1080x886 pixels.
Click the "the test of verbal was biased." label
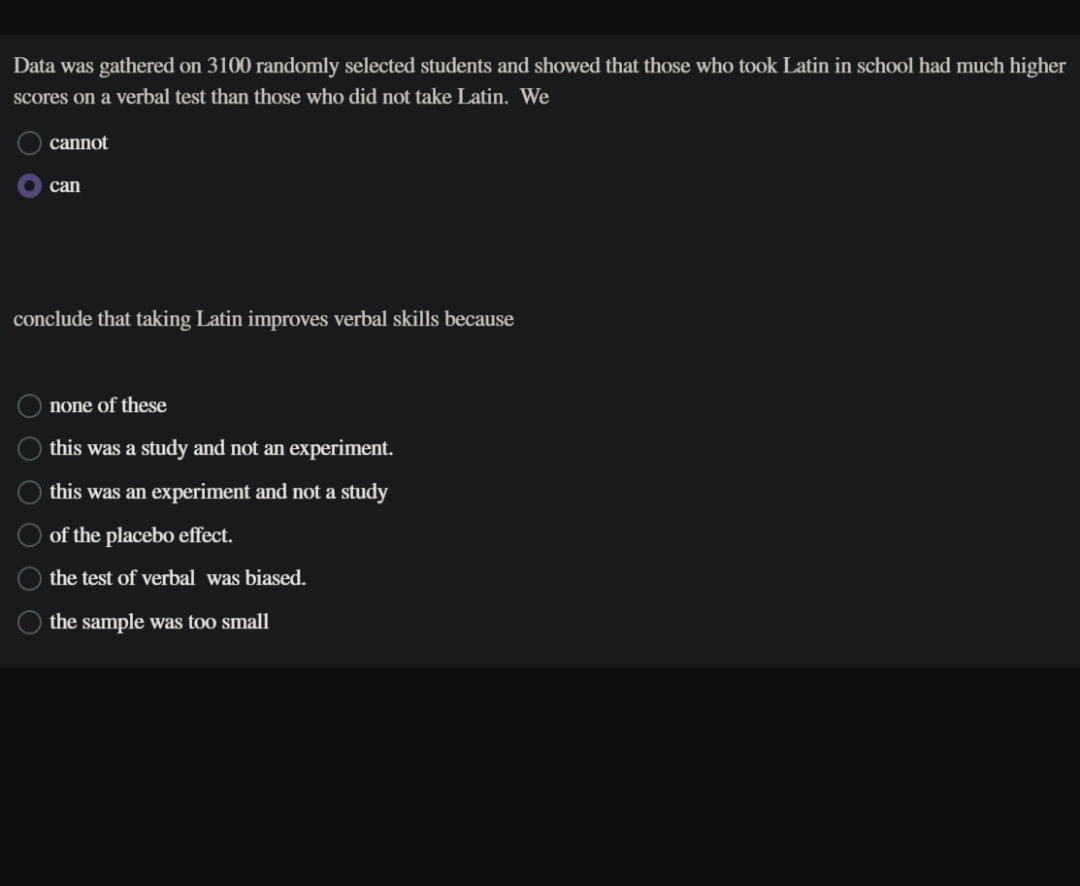pos(178,578)
